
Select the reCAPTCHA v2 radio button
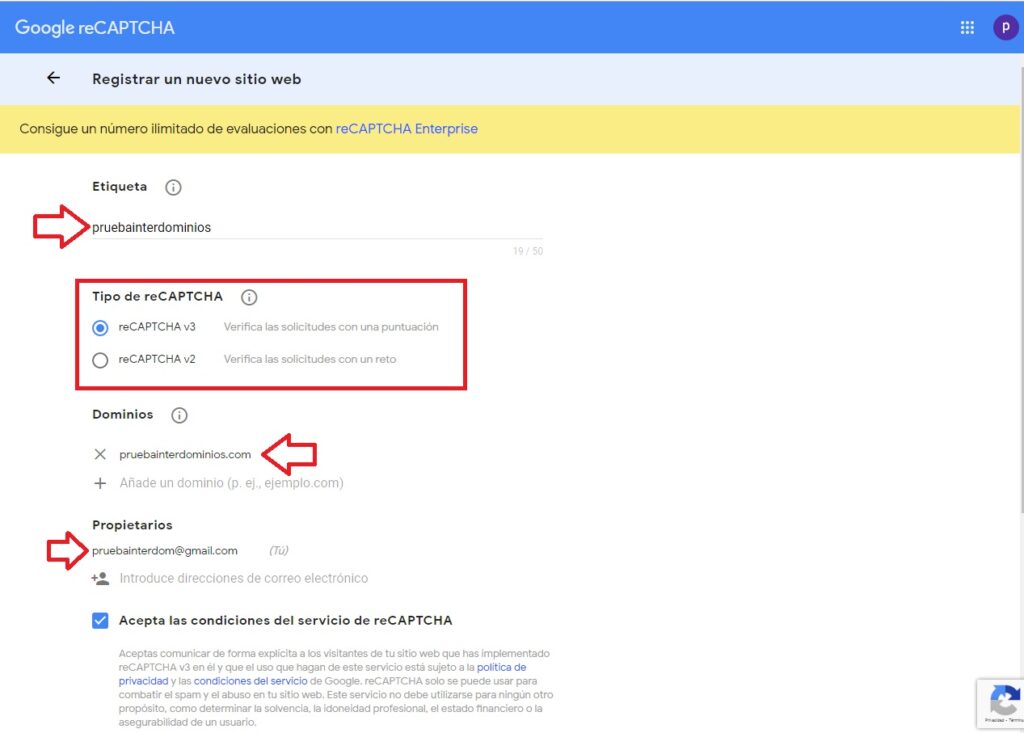tap(100, 360)
